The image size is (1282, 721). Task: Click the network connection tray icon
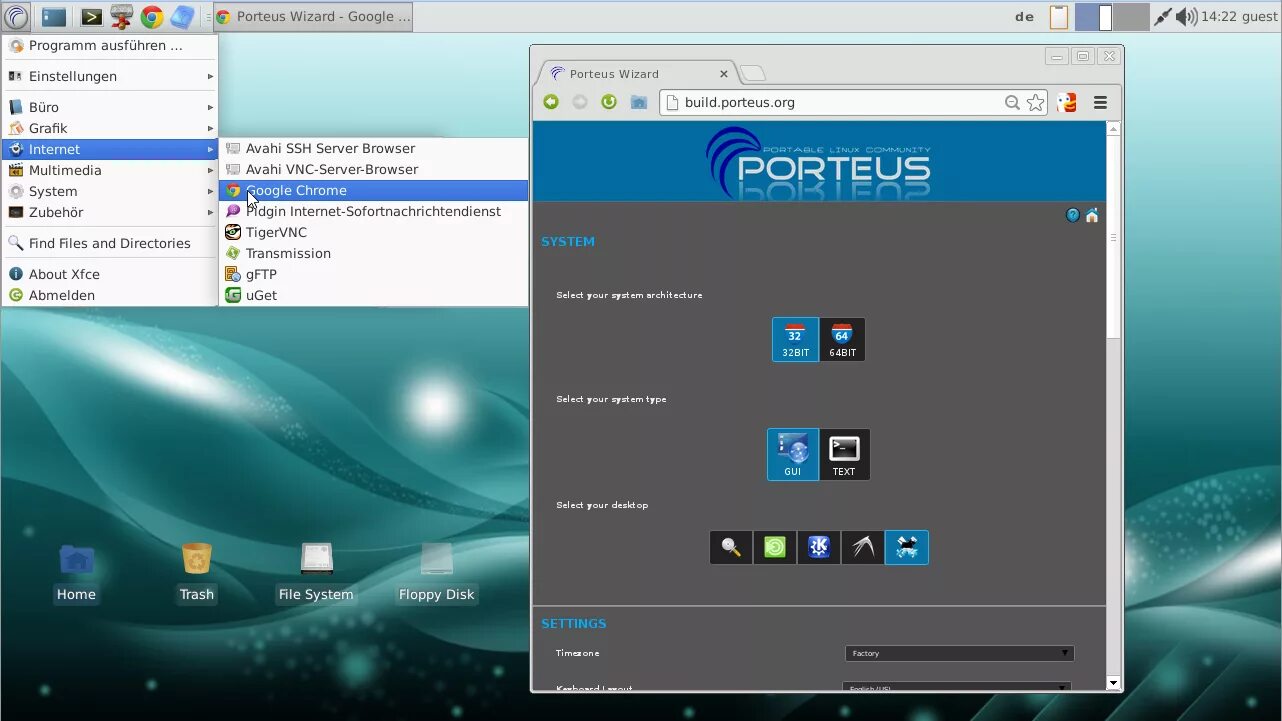coord(1162,17)
